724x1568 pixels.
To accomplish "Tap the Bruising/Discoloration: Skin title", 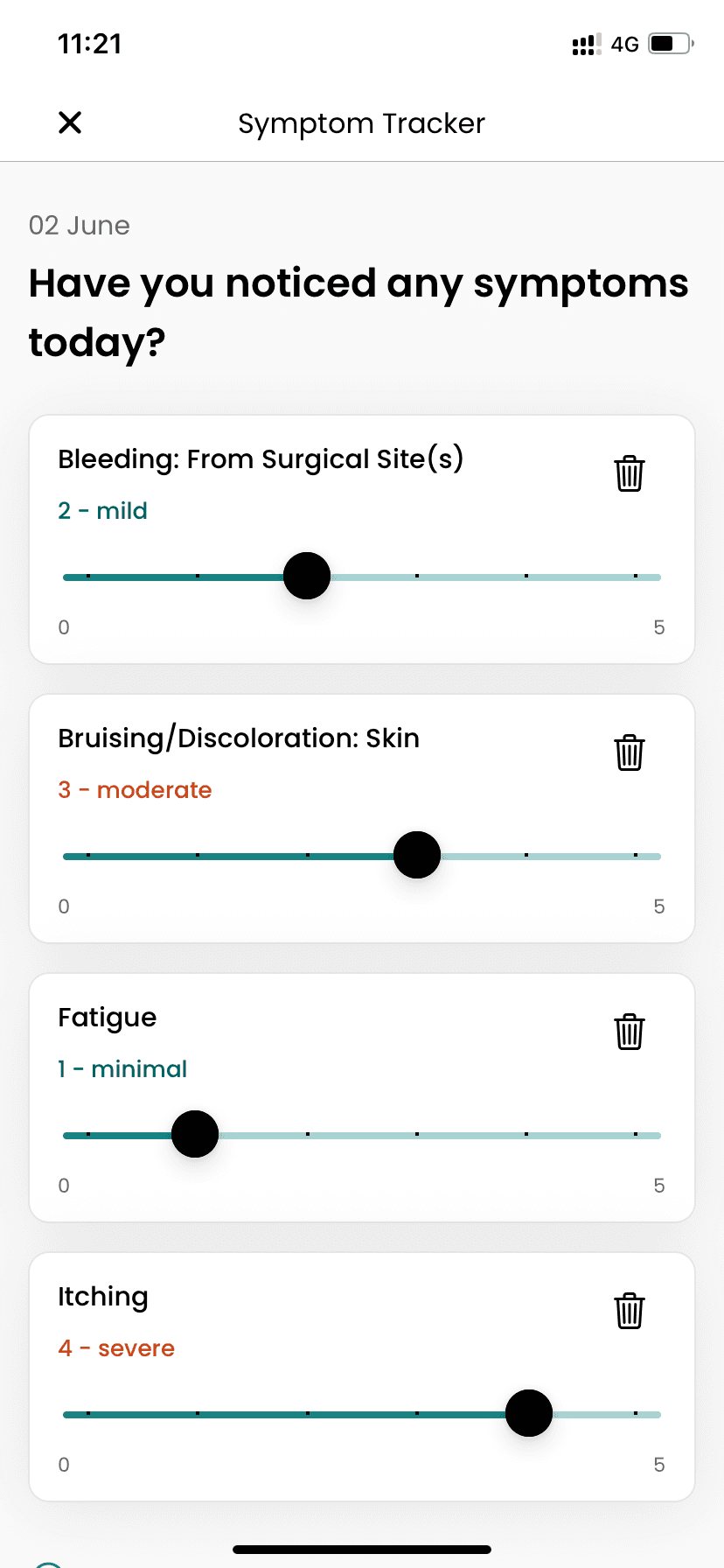I will 239,738.
